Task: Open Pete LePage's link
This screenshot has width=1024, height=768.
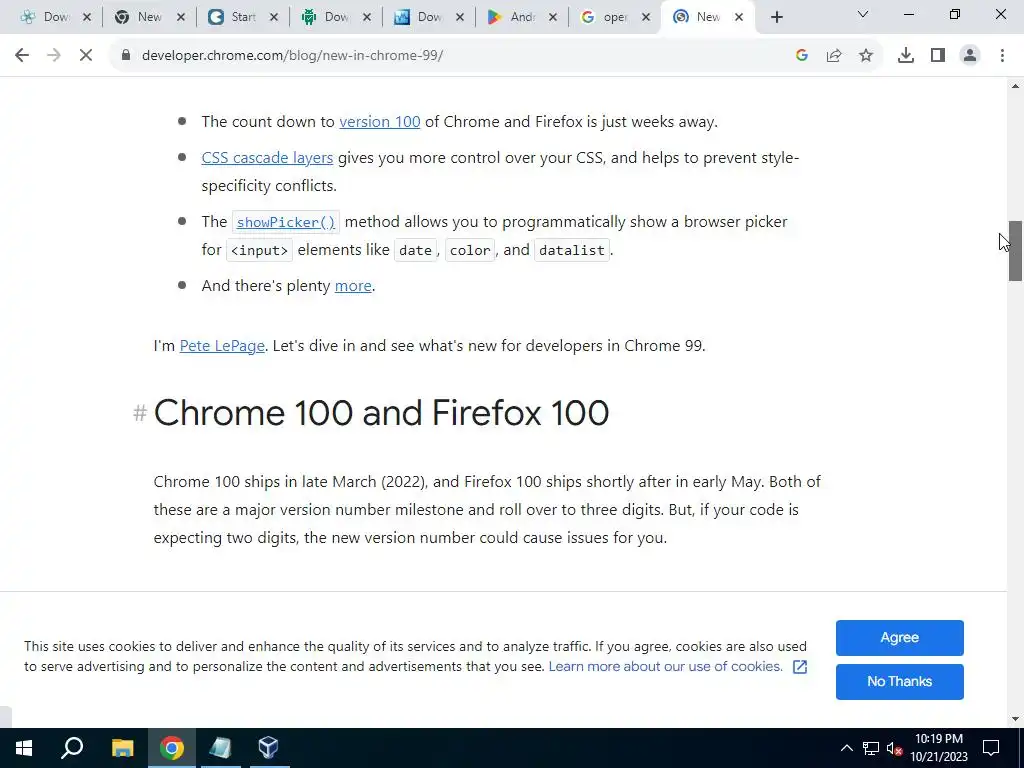Action: click(222, 345)
